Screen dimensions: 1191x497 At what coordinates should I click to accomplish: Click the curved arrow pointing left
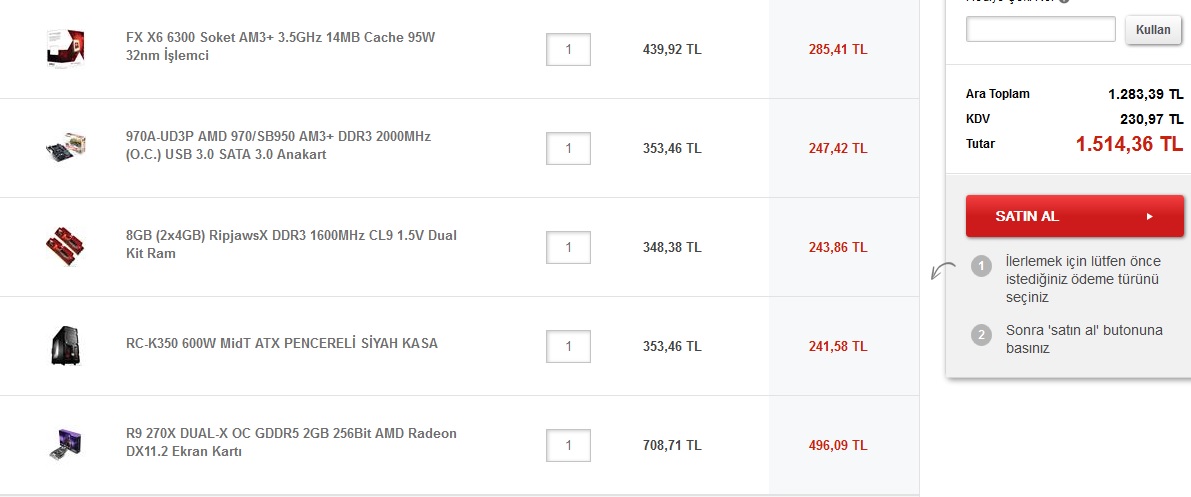click(944, 271)
